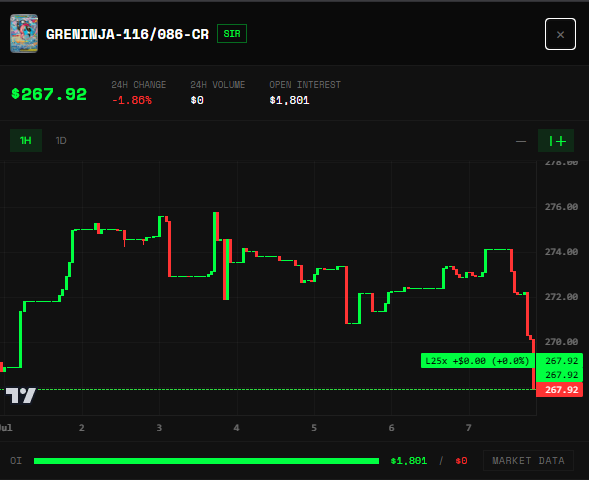
Task: Click the 270.00 price axis label
Action: coord(561,342)
